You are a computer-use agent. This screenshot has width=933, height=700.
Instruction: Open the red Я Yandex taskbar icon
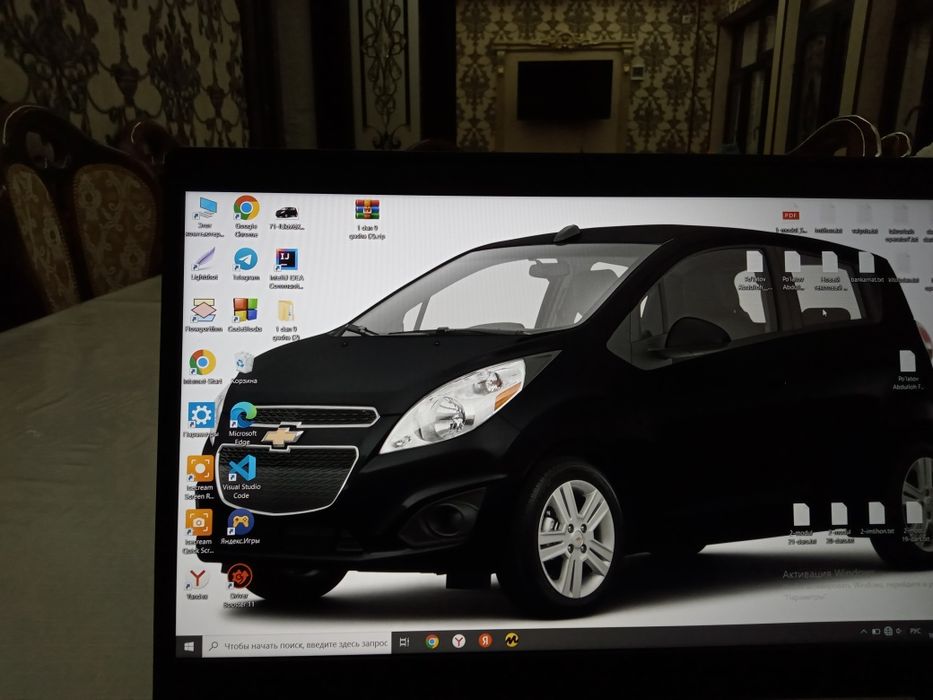485,640
